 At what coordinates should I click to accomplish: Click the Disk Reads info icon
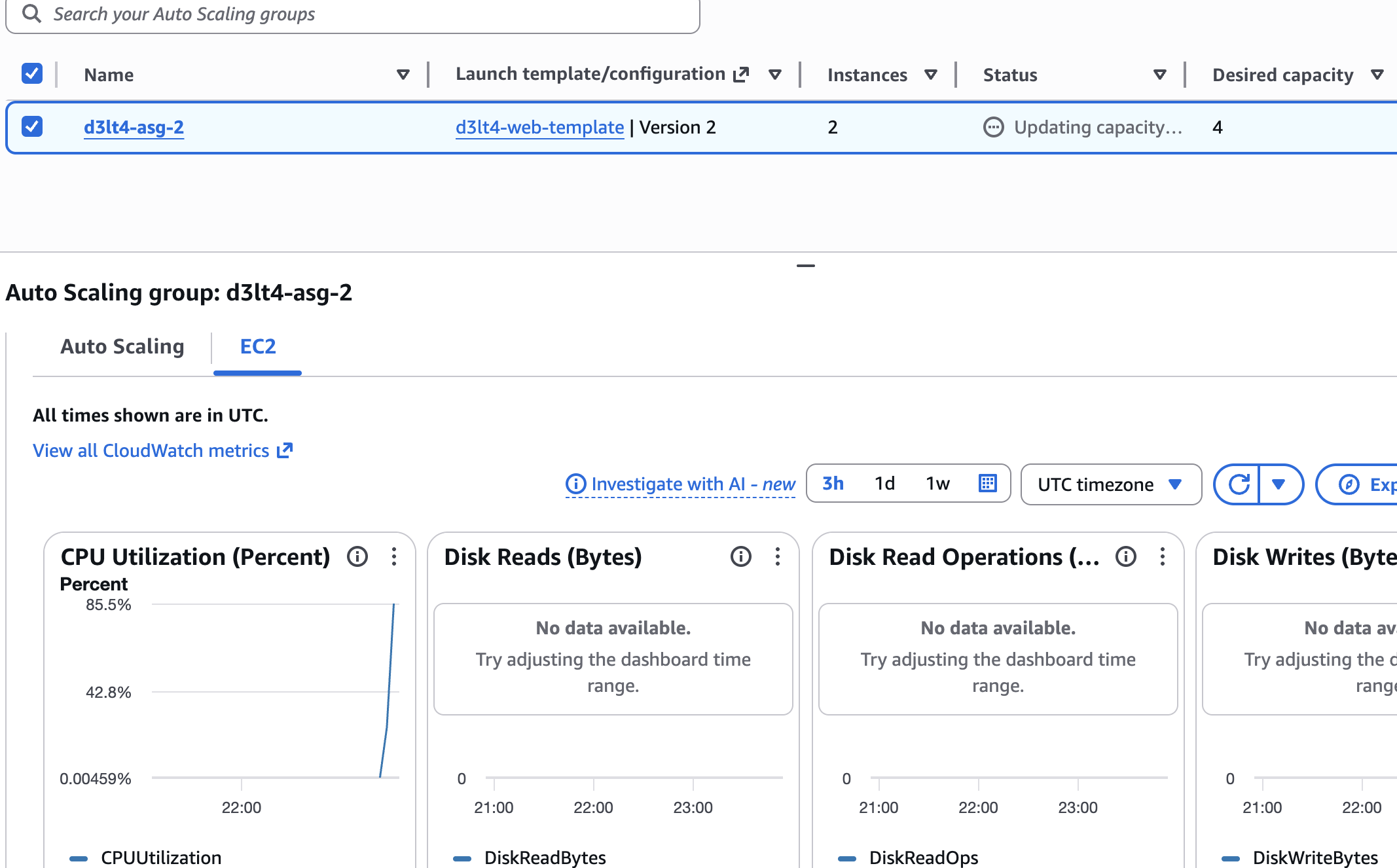(741, 556)
